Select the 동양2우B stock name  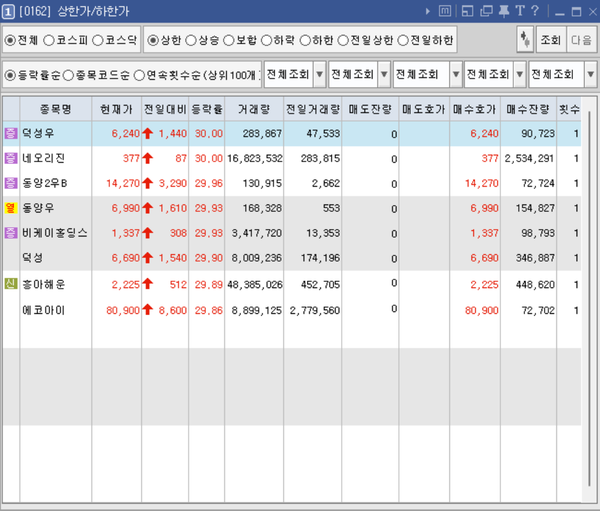44,183
